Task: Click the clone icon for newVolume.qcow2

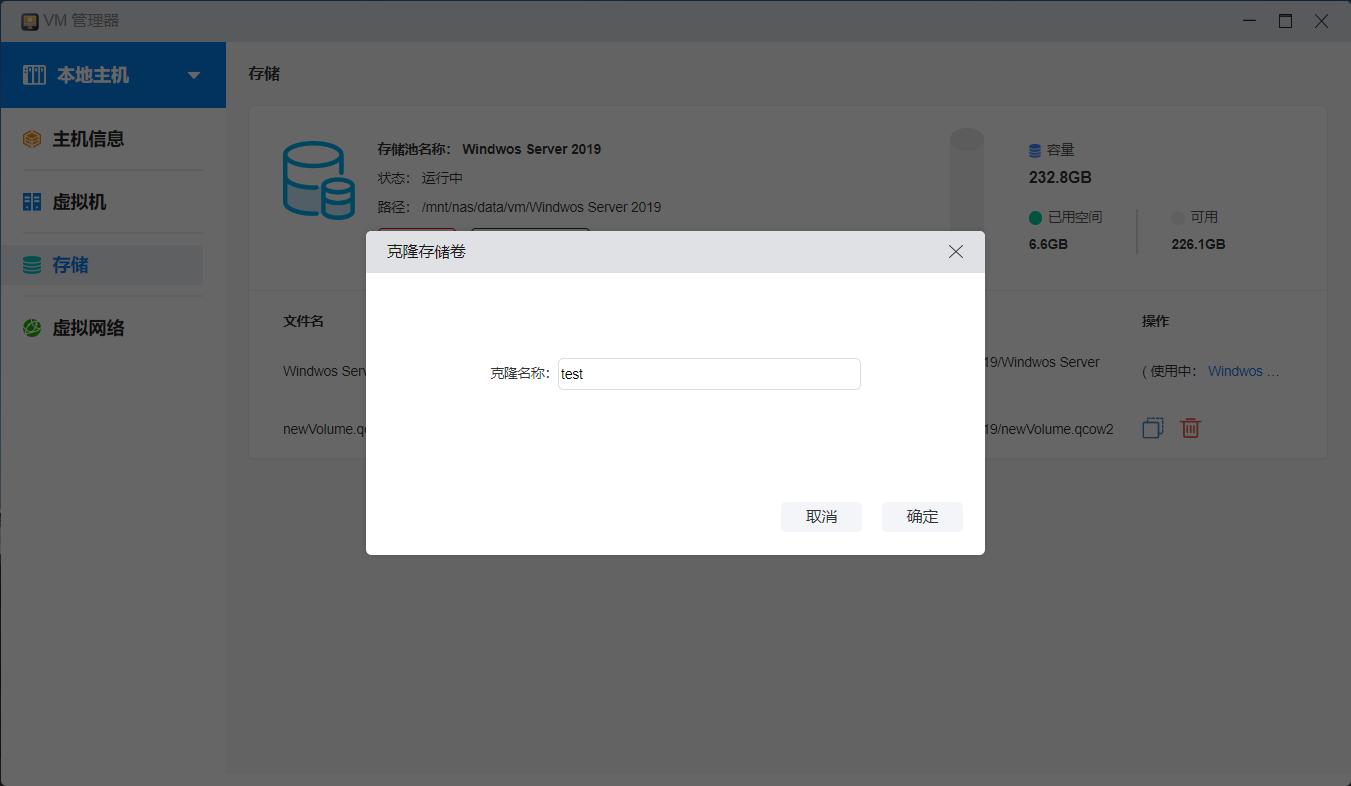Action: click(x=1153, y=428)
